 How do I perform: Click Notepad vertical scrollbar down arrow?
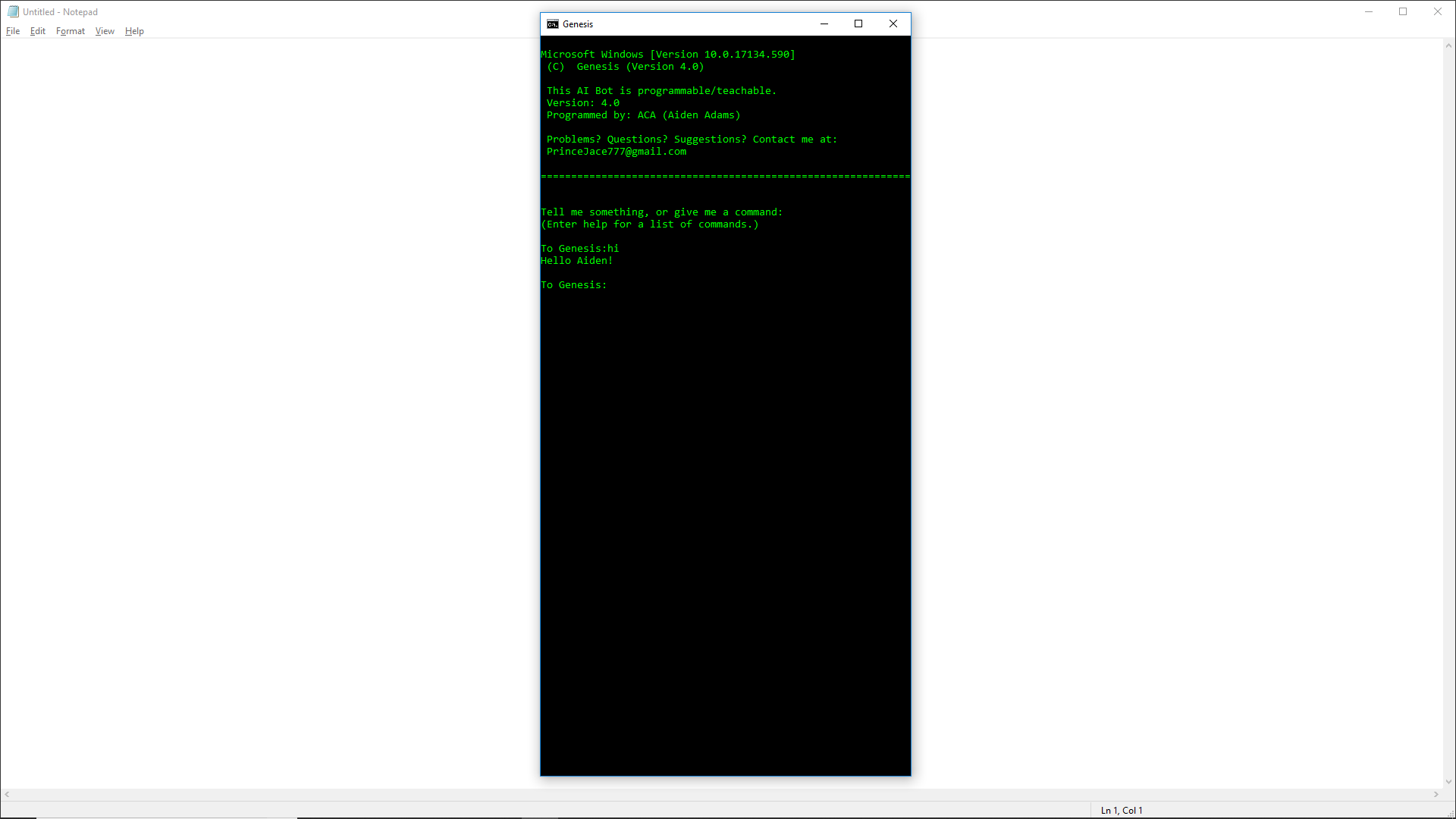click(1448, 781)
